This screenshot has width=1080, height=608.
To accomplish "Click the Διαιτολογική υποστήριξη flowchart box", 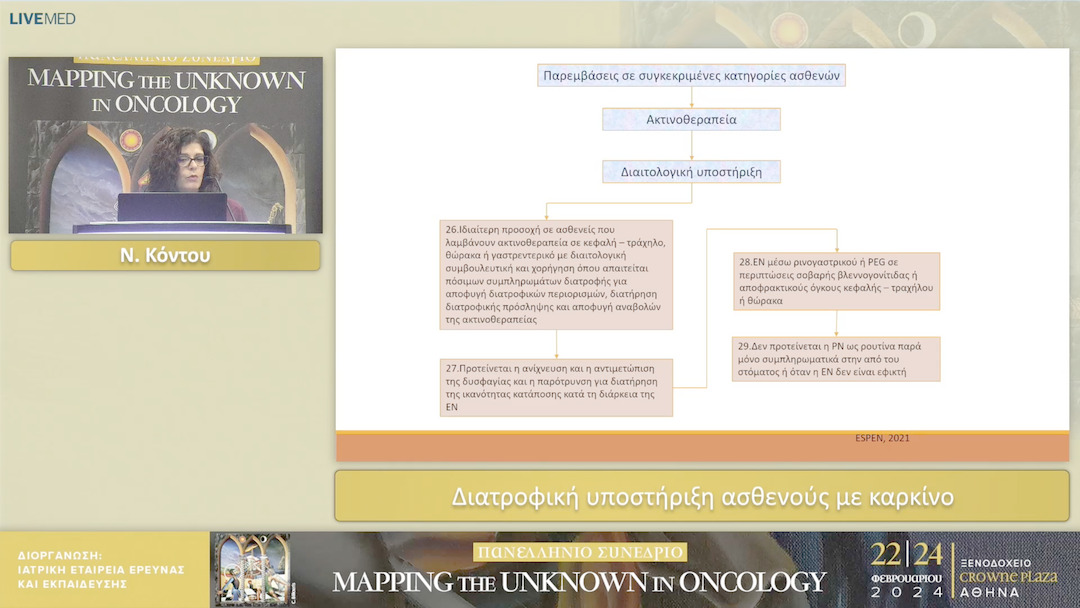I will [691, 172].
